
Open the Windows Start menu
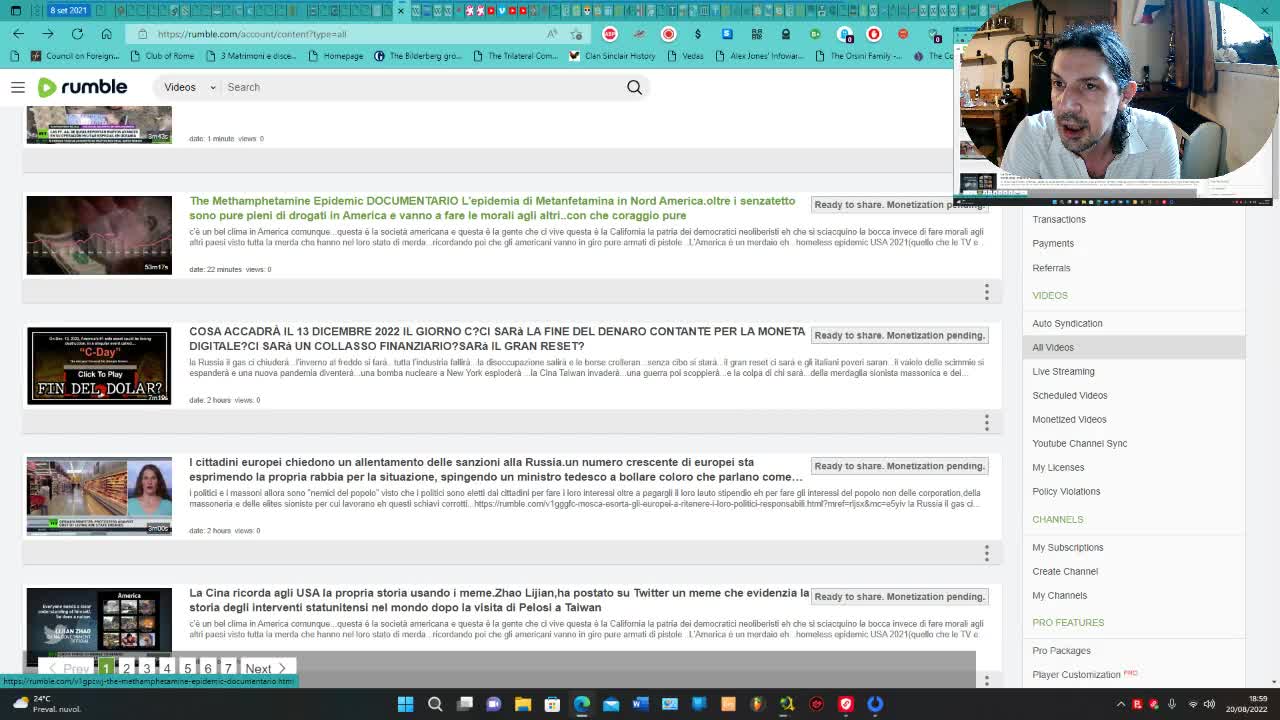click(x=405, y=704)
